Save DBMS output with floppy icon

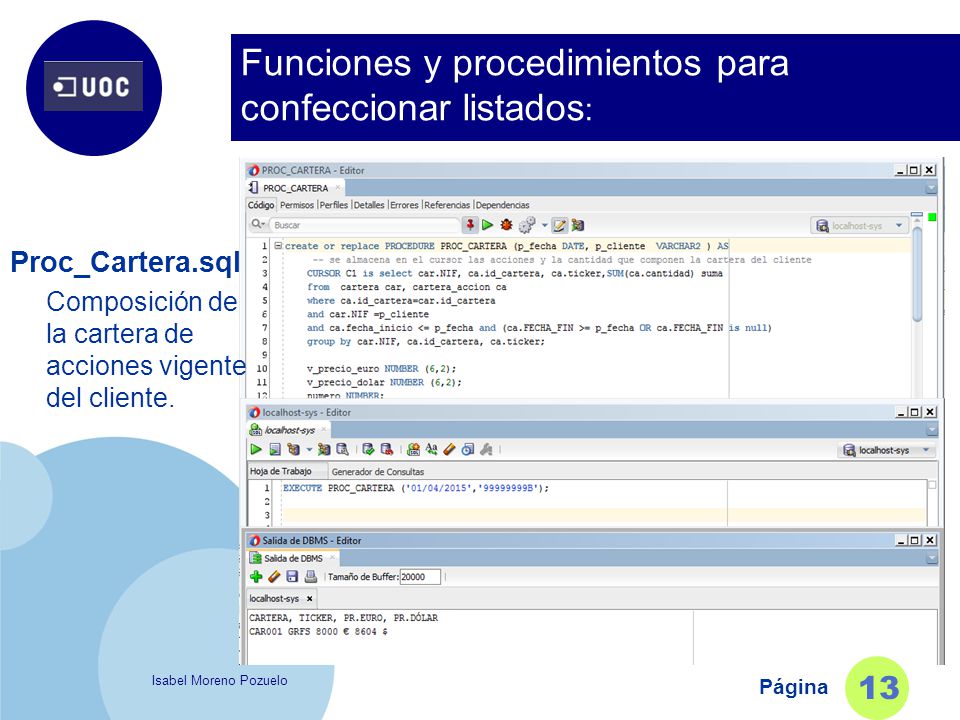pos(292,576)
